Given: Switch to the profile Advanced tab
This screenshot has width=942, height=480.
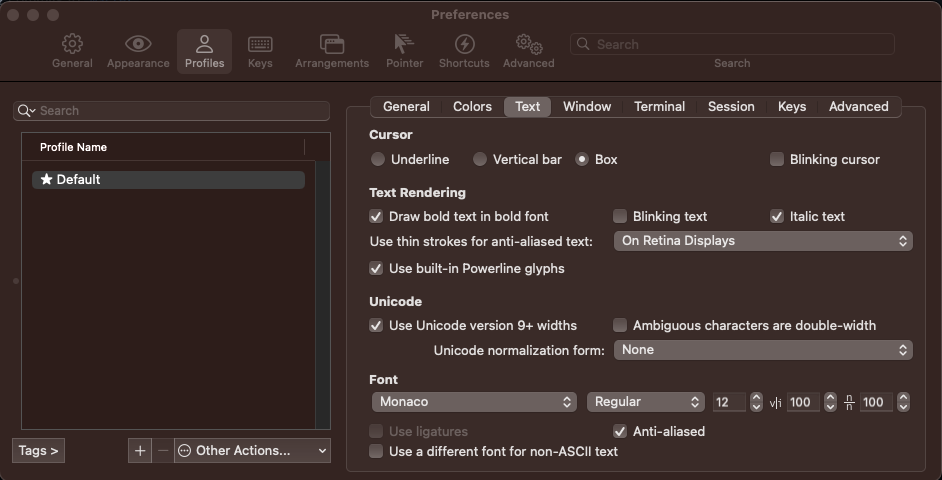Looking at the screenshot, I should pos(858,106).
